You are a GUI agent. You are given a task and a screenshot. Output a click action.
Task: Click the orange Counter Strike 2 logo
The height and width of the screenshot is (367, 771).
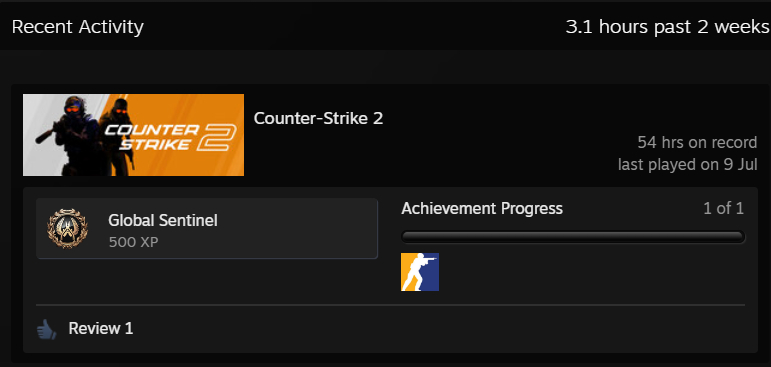pyautogui.click(x=171, y=137)
